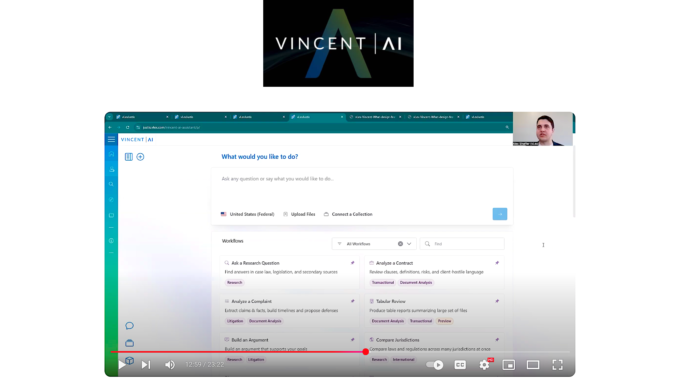The width and height of the screenshot is (678, 381).
Task: Open the video settings gear
Action: point(484,365)
